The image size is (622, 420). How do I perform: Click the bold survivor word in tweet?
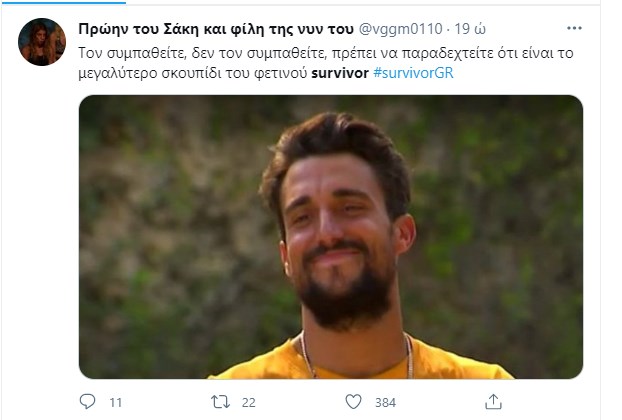(x=340, y=73)
